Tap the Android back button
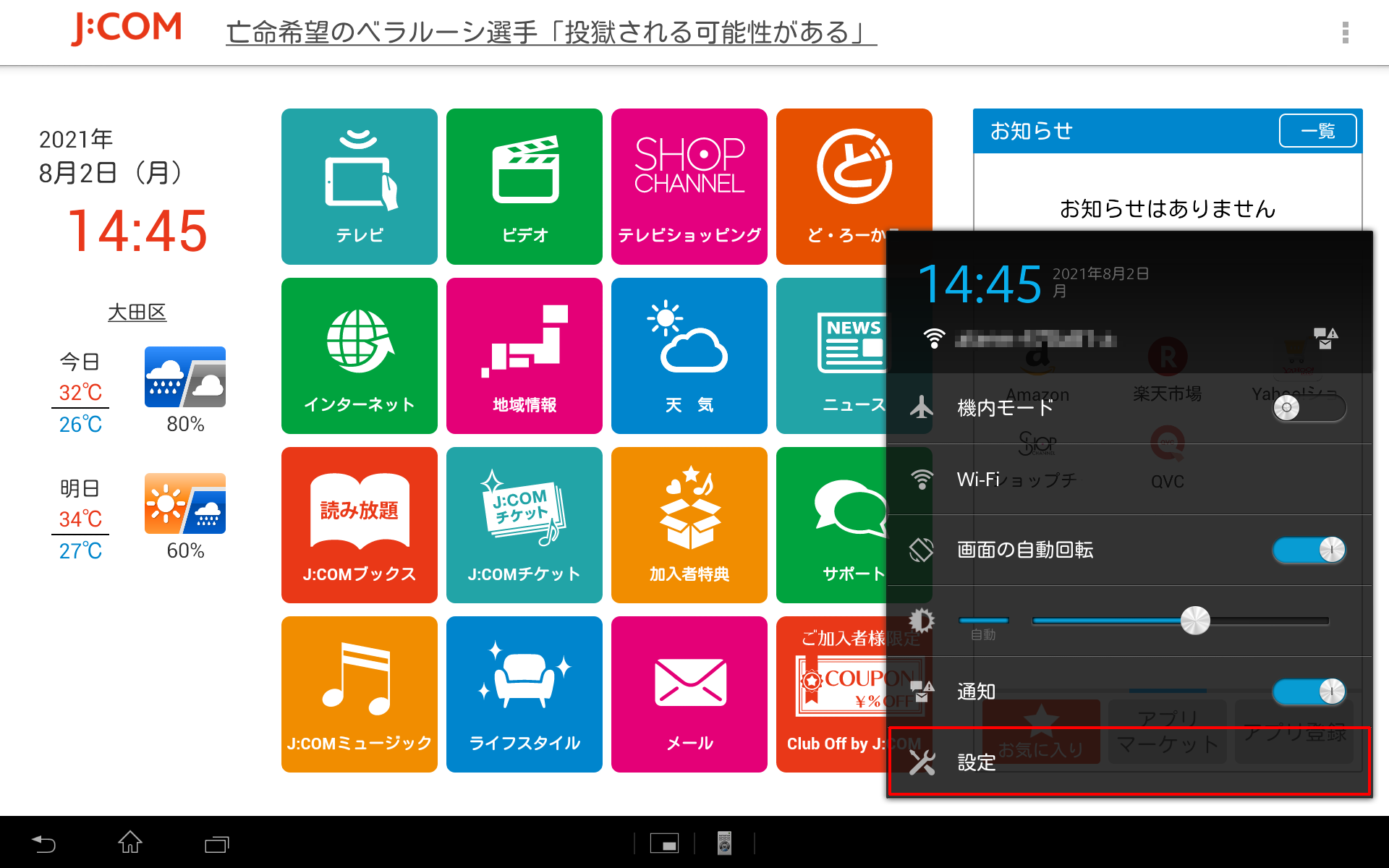Image resolution: width=1389 pixels, height=868 pixels. coord(43,843)
